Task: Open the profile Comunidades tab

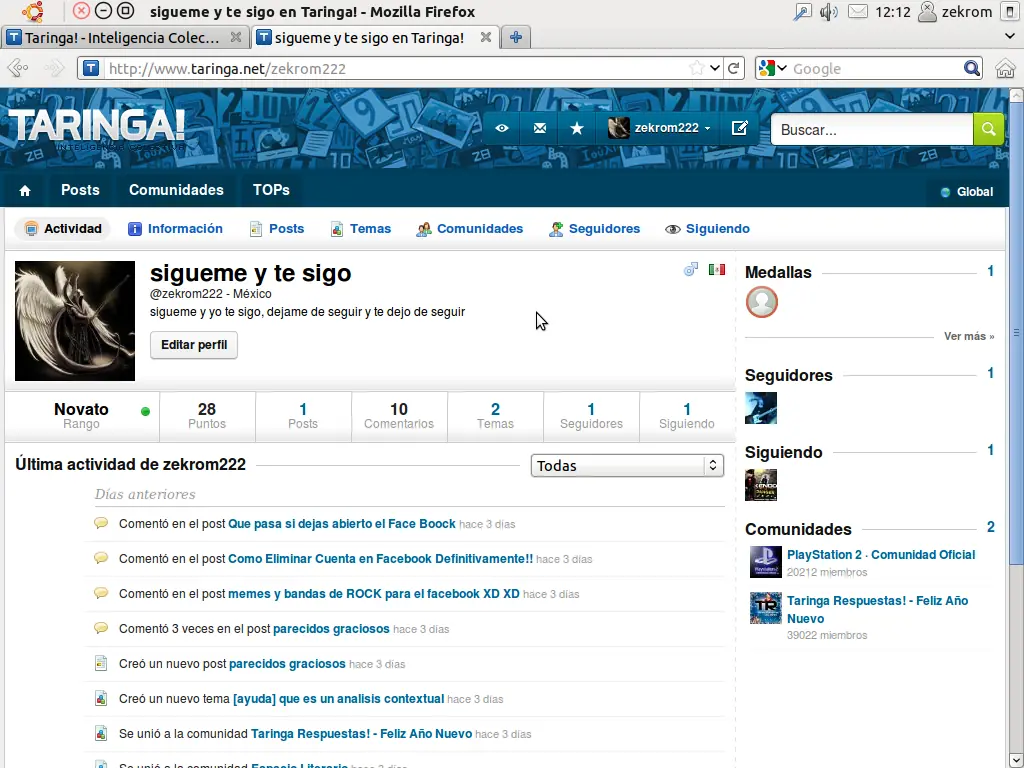Action: [470, 229]
